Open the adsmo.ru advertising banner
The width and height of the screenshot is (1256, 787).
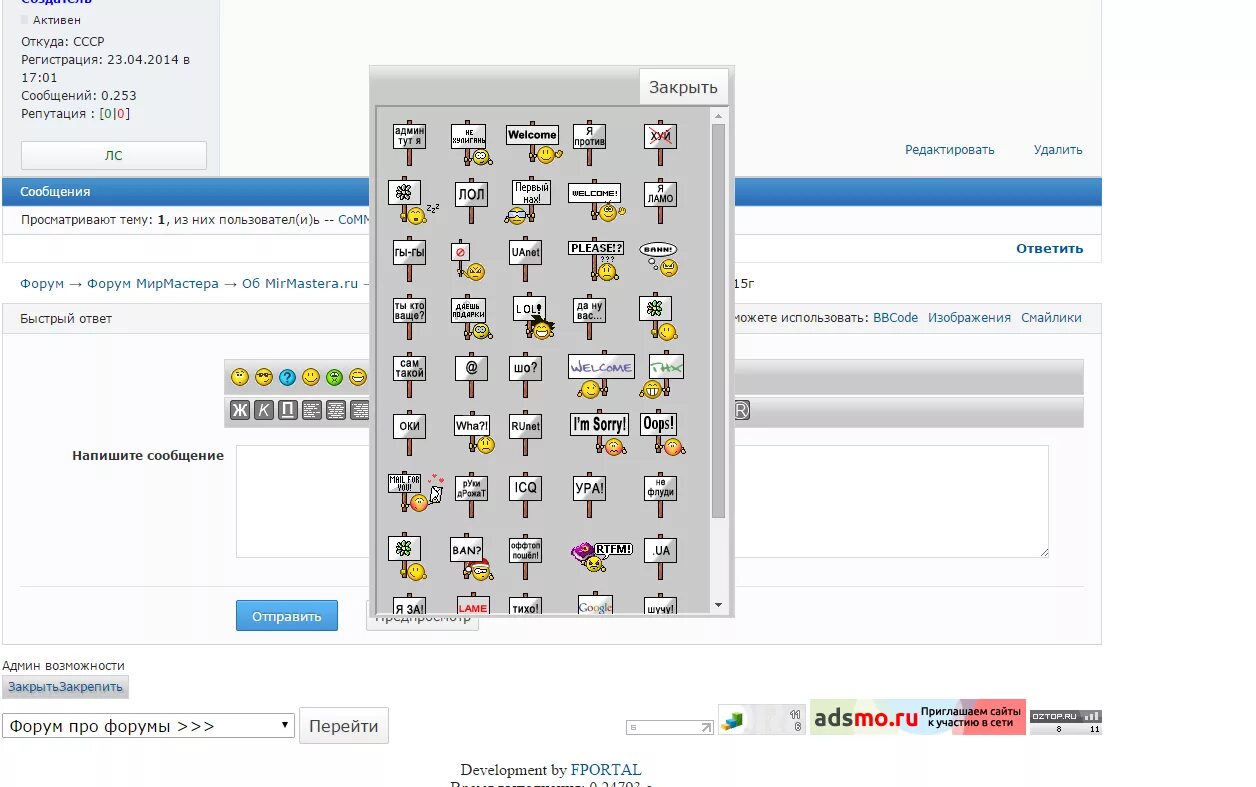(918, 717)
